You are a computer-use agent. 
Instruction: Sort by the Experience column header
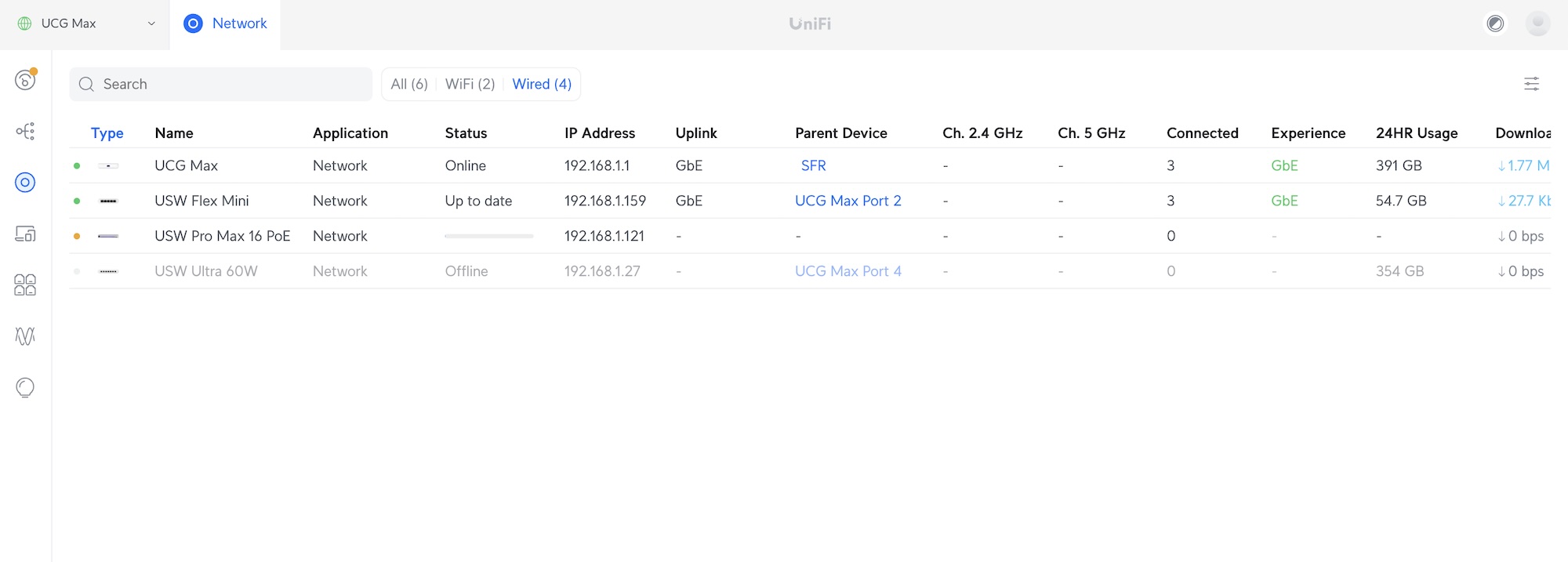point(1308,133)
